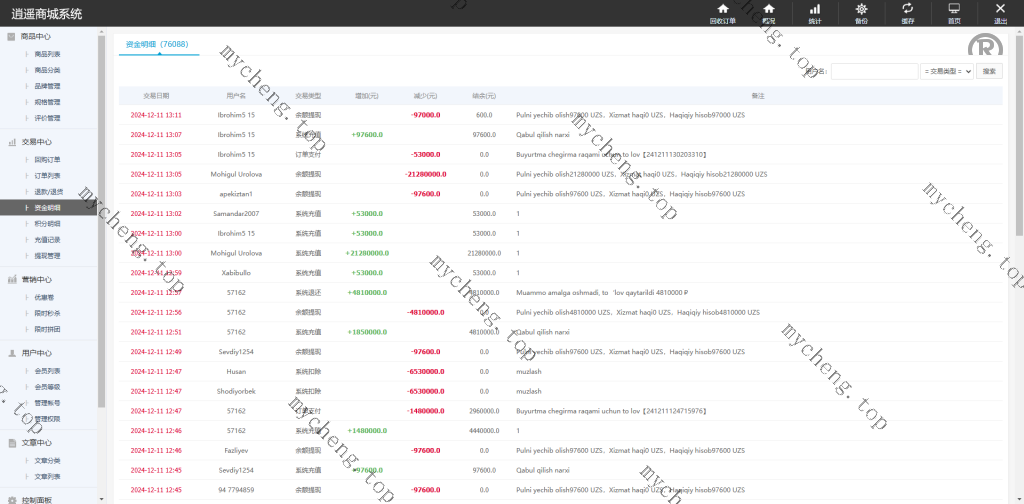The image size is (1024, 504).
Task: Open the 概况 overview icon
Action: [x=768, y=12]
